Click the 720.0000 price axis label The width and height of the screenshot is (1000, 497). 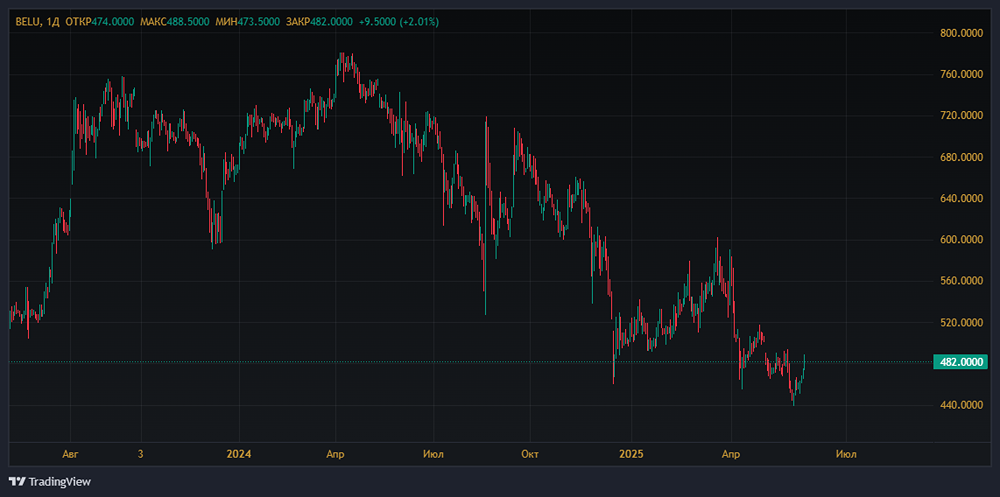click(x=965, y=116)
